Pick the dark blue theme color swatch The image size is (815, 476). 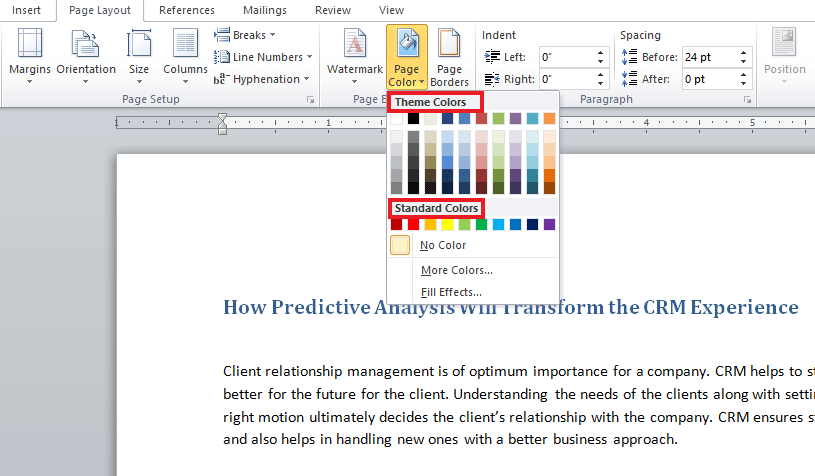point(448,118)
